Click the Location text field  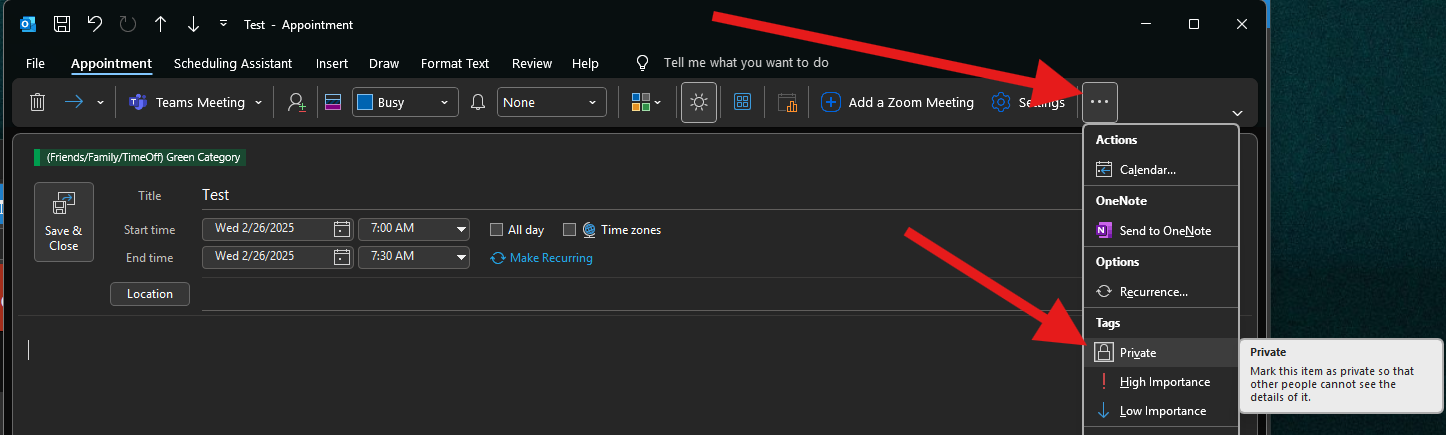point(640,294)
